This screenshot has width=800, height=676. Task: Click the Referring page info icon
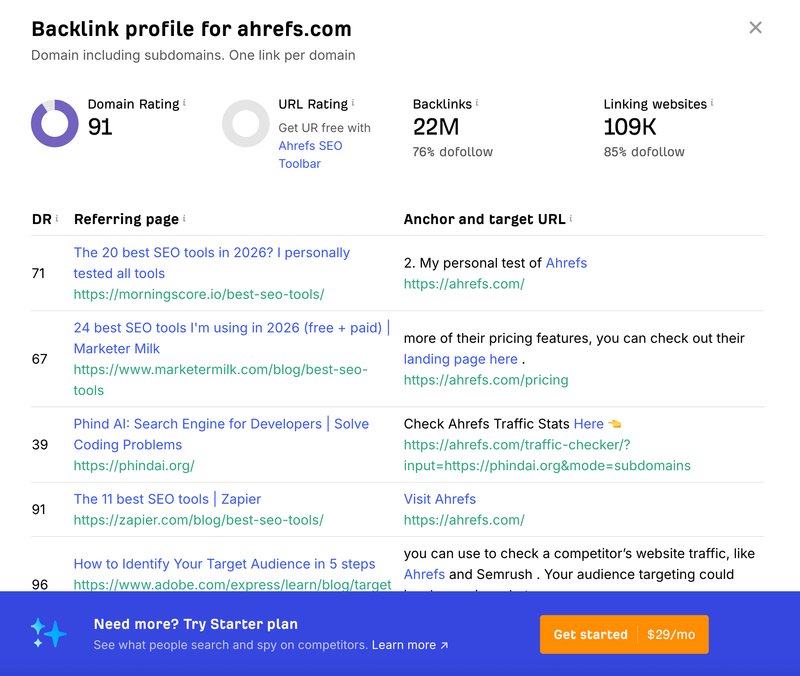(x=184, y=218)
